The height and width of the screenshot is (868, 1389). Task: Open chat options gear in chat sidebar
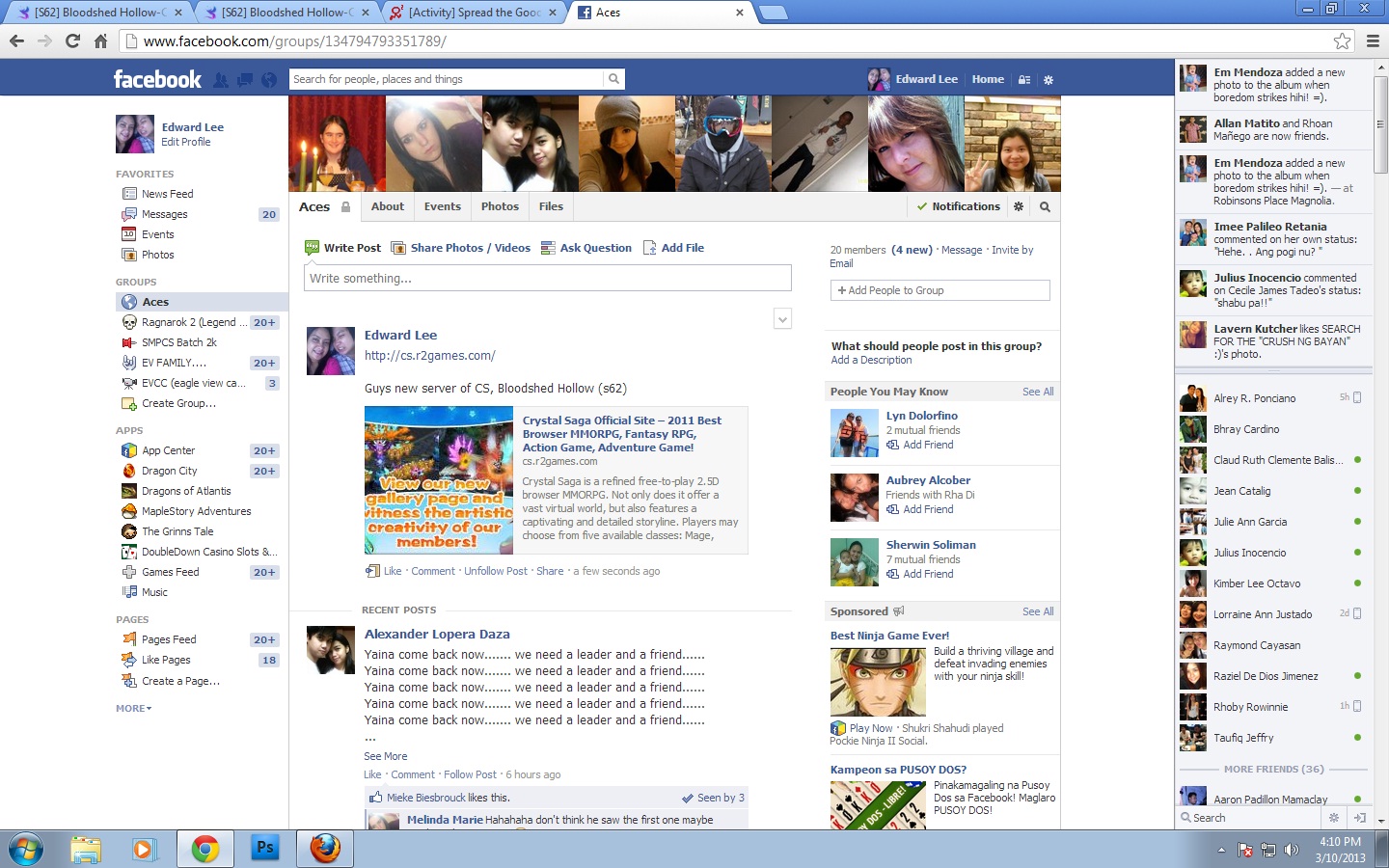pos(1334,818)
